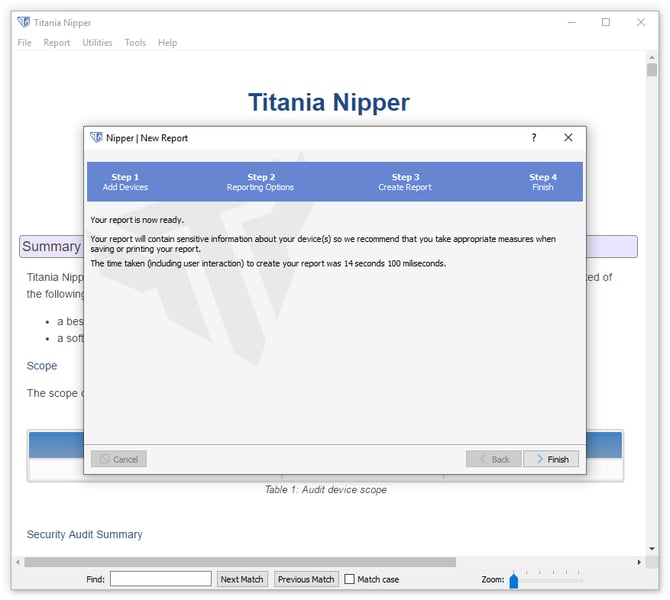The width and height of the screenshot is (670, 600).
Task: Click the Nipper logo icon in dialog title
Action: click(96, 138)
